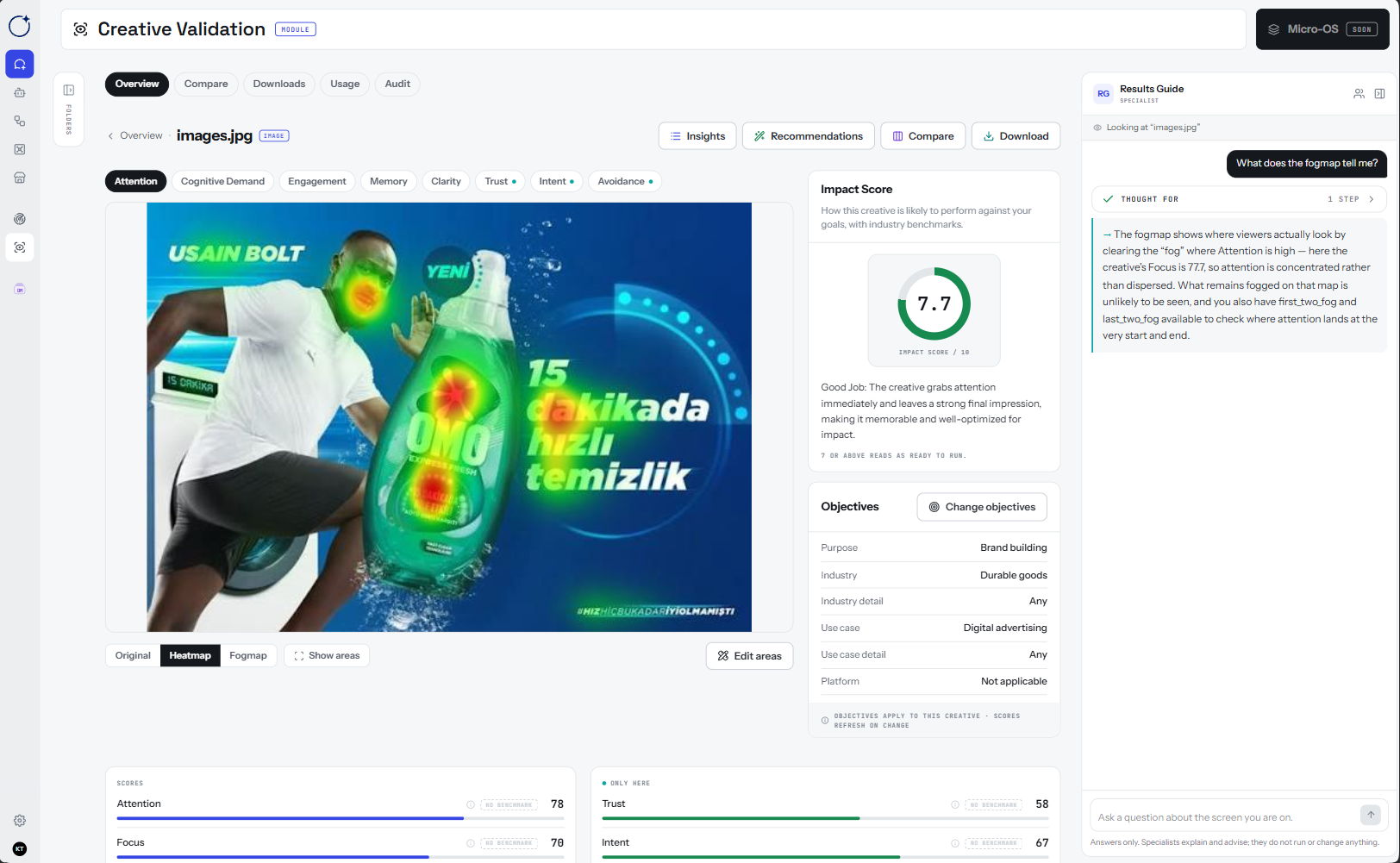Select the Avoidance metric pill
Image resolution: width=1400 pixels, height=863 pixels.
[625, 181]
